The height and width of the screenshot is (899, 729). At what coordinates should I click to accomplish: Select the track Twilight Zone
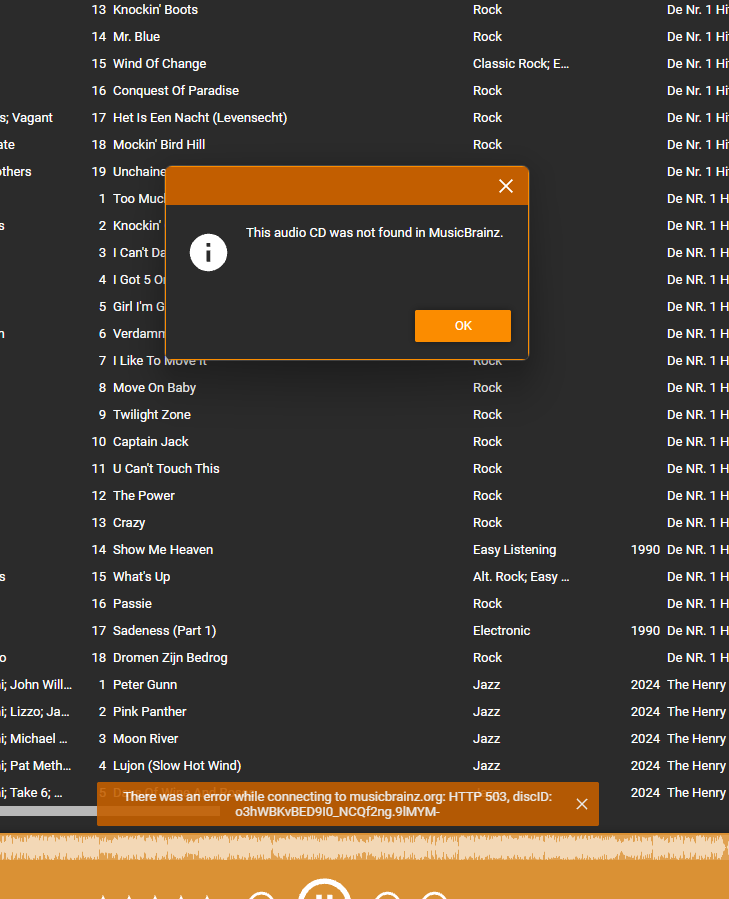tap(151, 415)
